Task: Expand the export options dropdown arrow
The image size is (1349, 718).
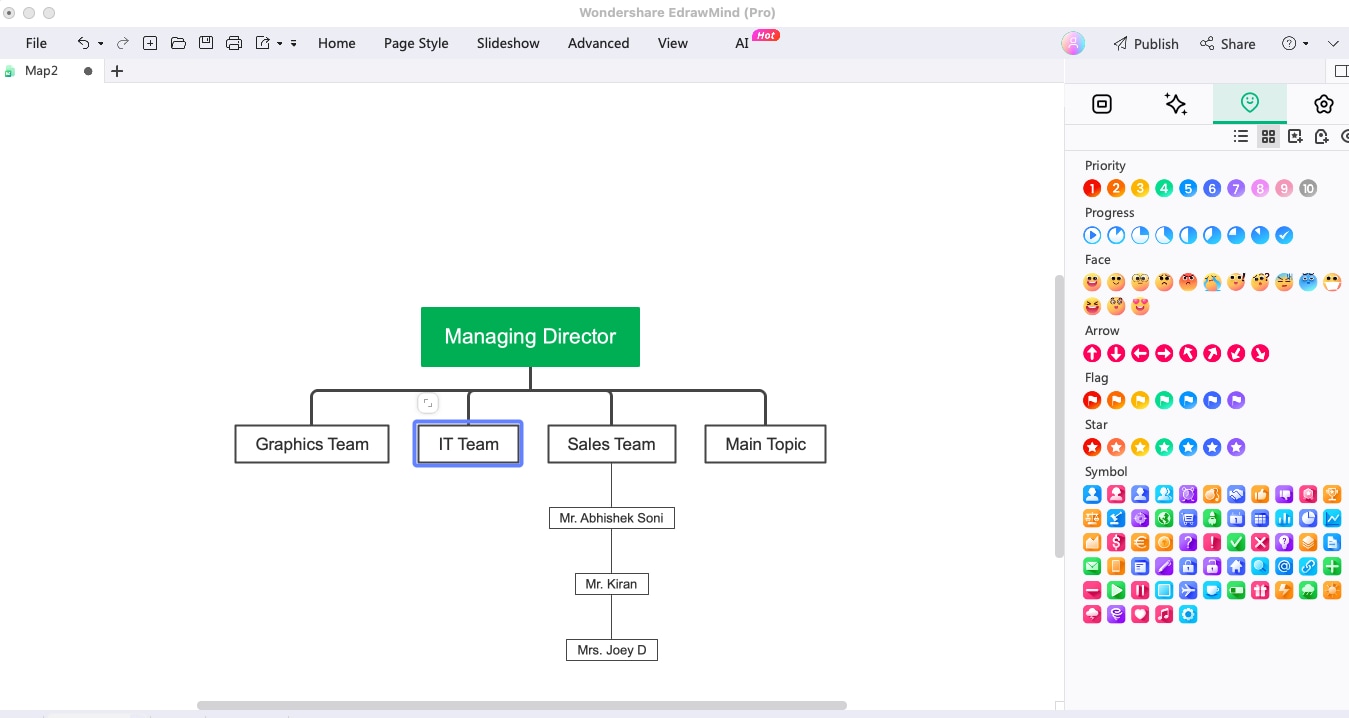Action: pos(280,44)
